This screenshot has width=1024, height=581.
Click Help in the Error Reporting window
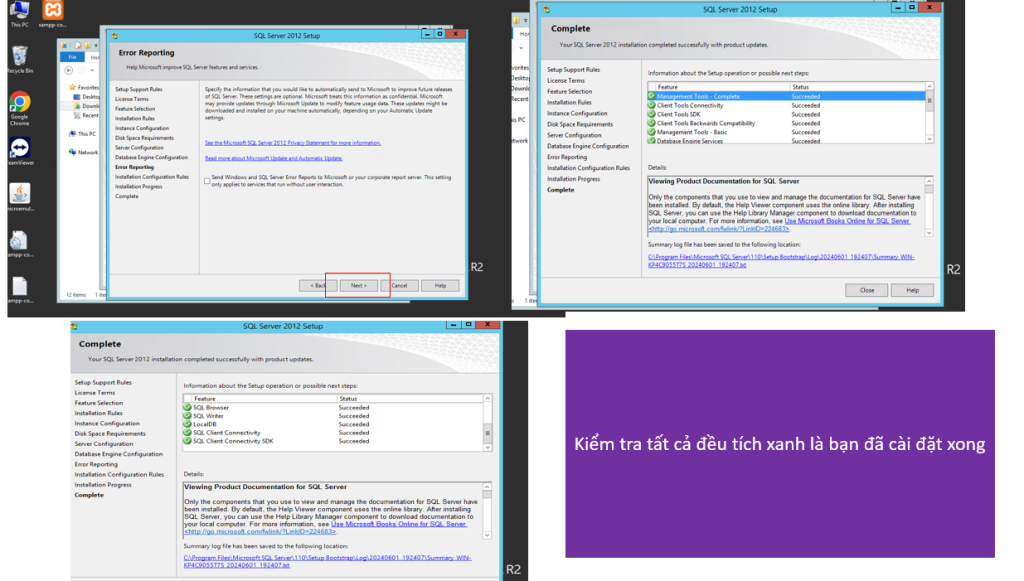[x=440, y=285]
